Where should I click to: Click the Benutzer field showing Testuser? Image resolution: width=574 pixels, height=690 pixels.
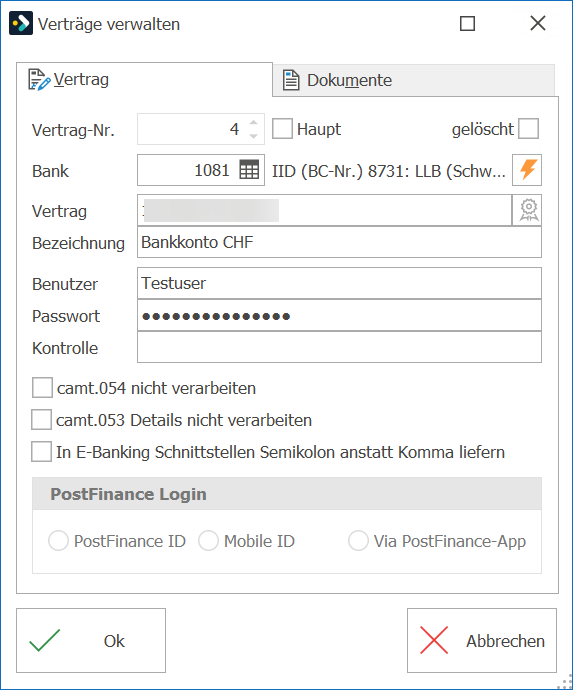(339, 283)
